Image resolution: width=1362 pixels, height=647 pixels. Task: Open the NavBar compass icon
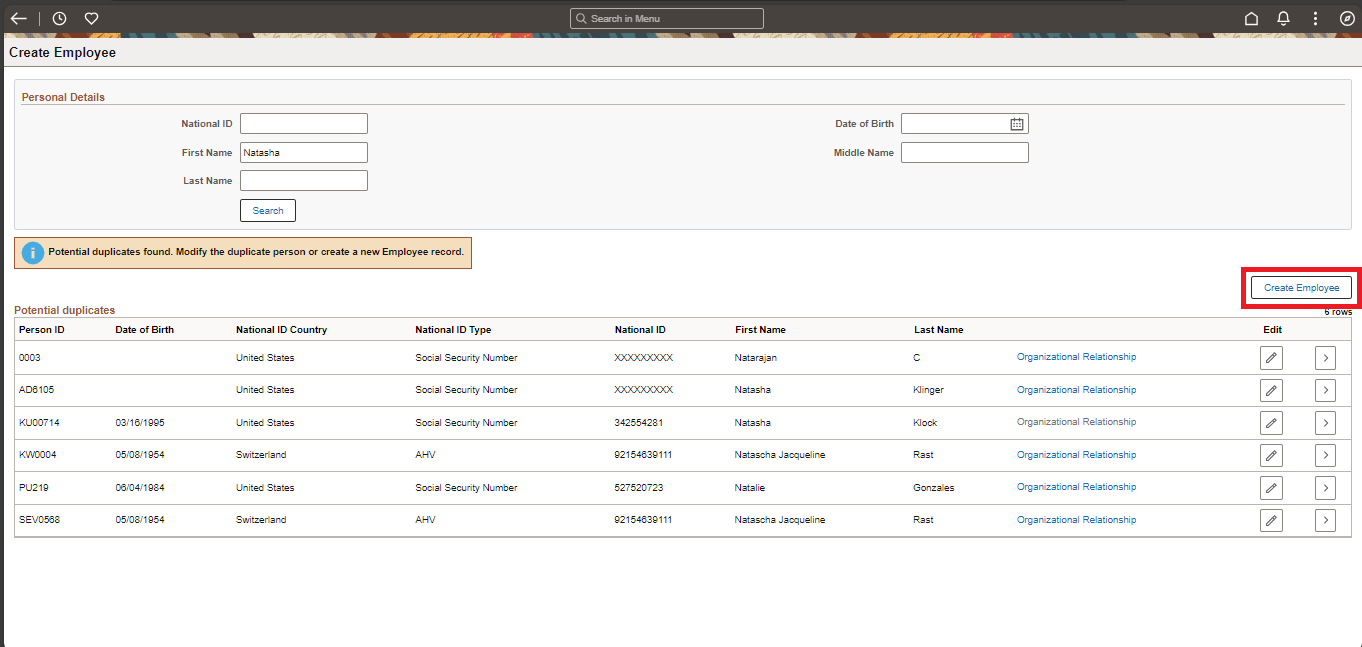click(x=1347, y=18)
